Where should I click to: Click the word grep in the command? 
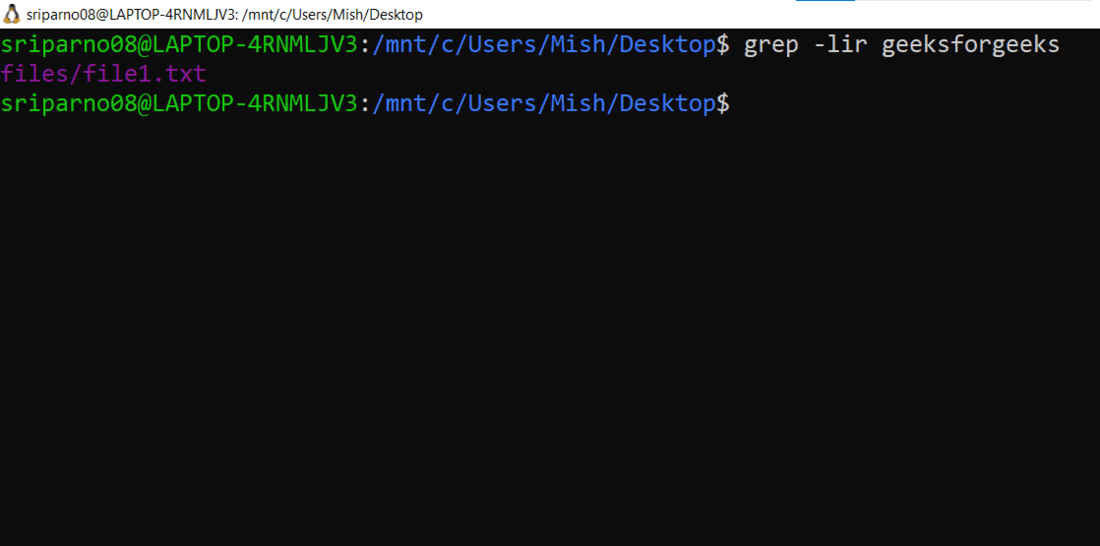771,46
